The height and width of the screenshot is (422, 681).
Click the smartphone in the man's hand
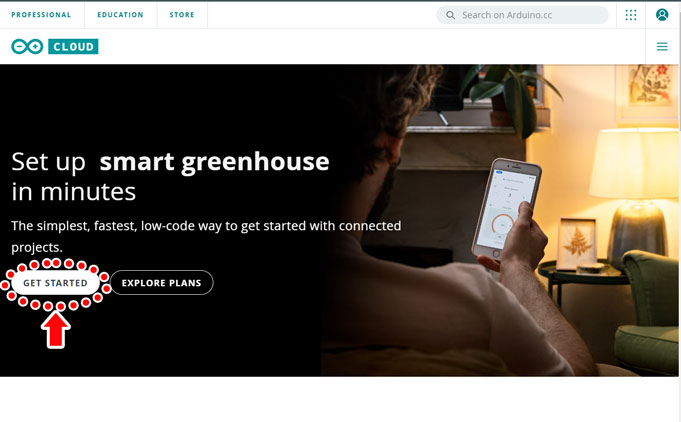[x=506, y=208]
